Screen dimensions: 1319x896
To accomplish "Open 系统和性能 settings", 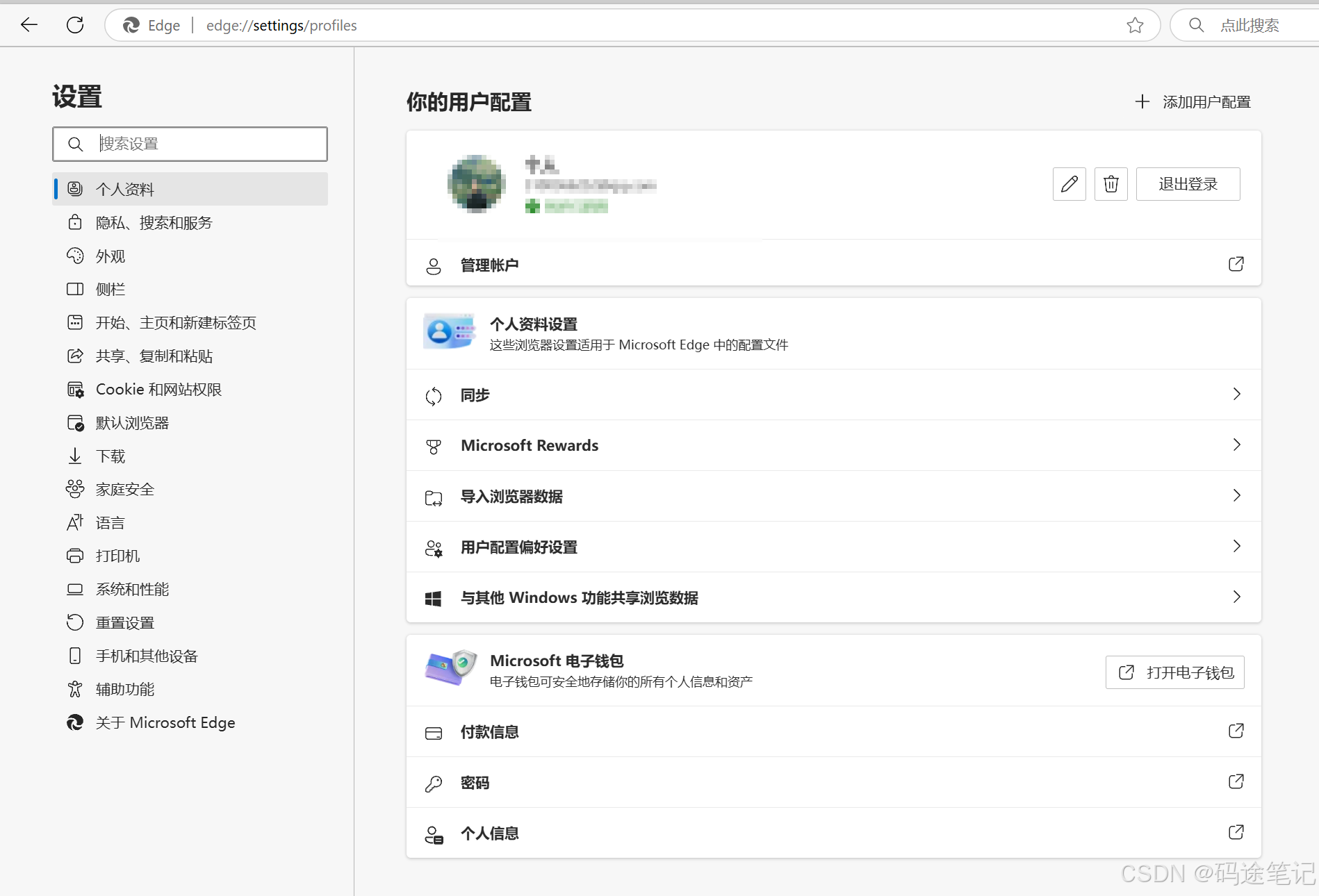I will [190, 589].
